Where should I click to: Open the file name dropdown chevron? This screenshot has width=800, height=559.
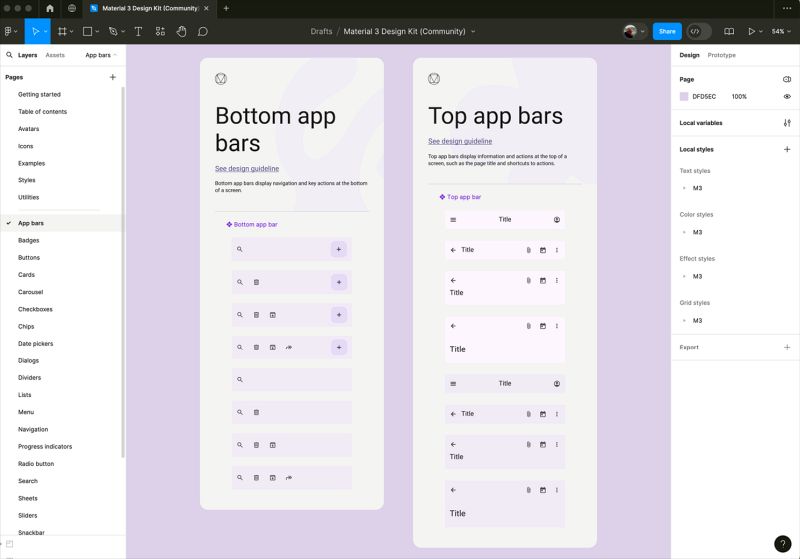pos(473,31)
